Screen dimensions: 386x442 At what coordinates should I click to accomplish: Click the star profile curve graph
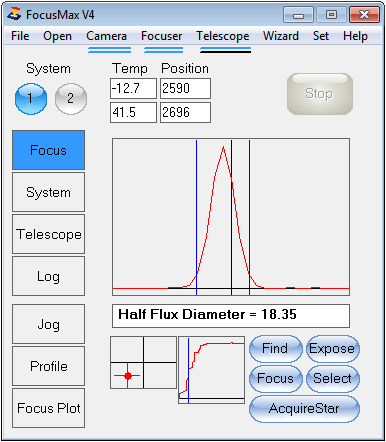click(231, 217)
